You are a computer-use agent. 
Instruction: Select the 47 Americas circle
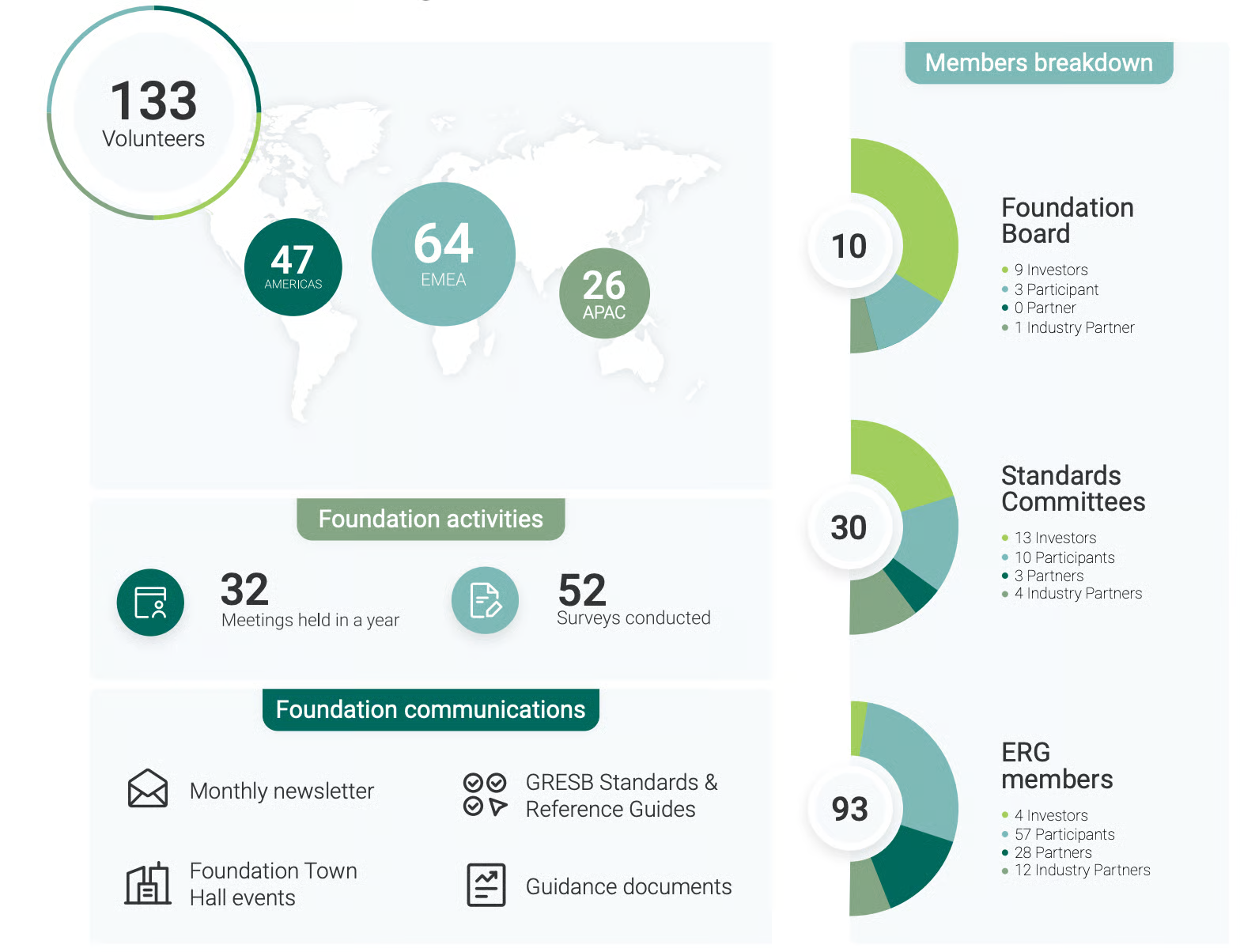click(293, 267)
